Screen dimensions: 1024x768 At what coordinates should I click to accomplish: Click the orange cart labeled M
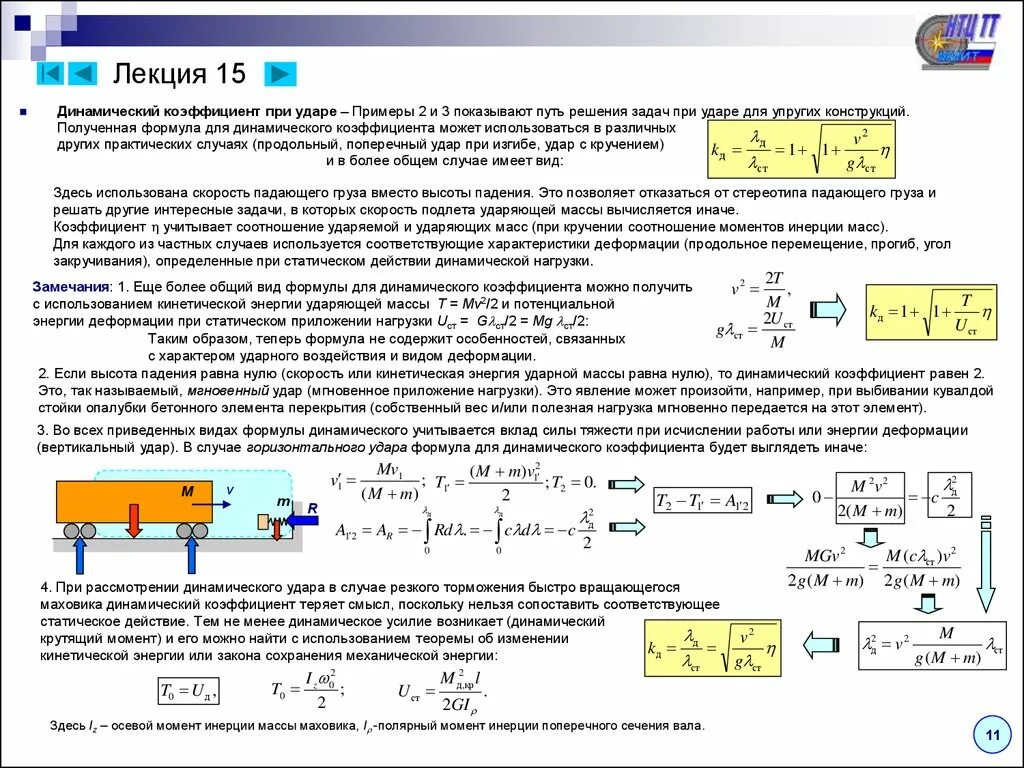tap(135, 502)
